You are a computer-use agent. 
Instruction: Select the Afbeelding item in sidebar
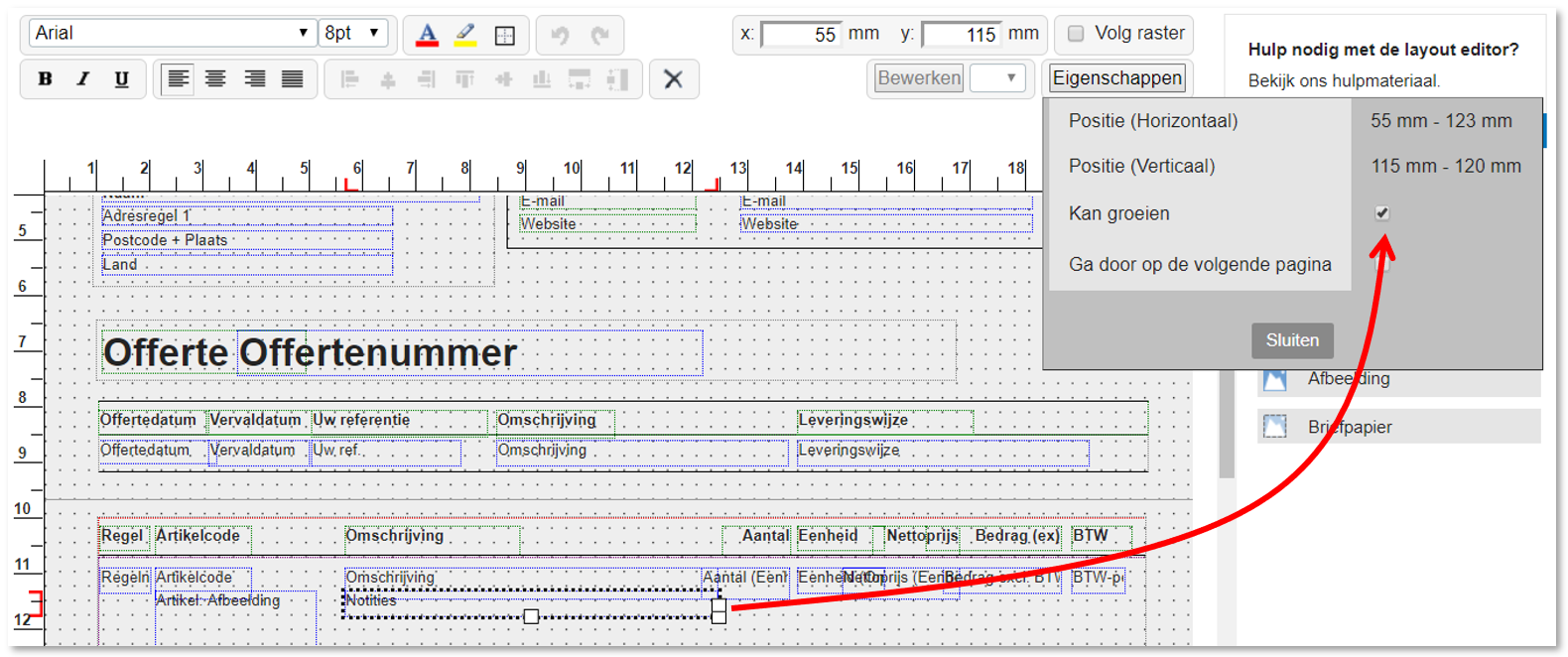click(x=1348, y=378)
